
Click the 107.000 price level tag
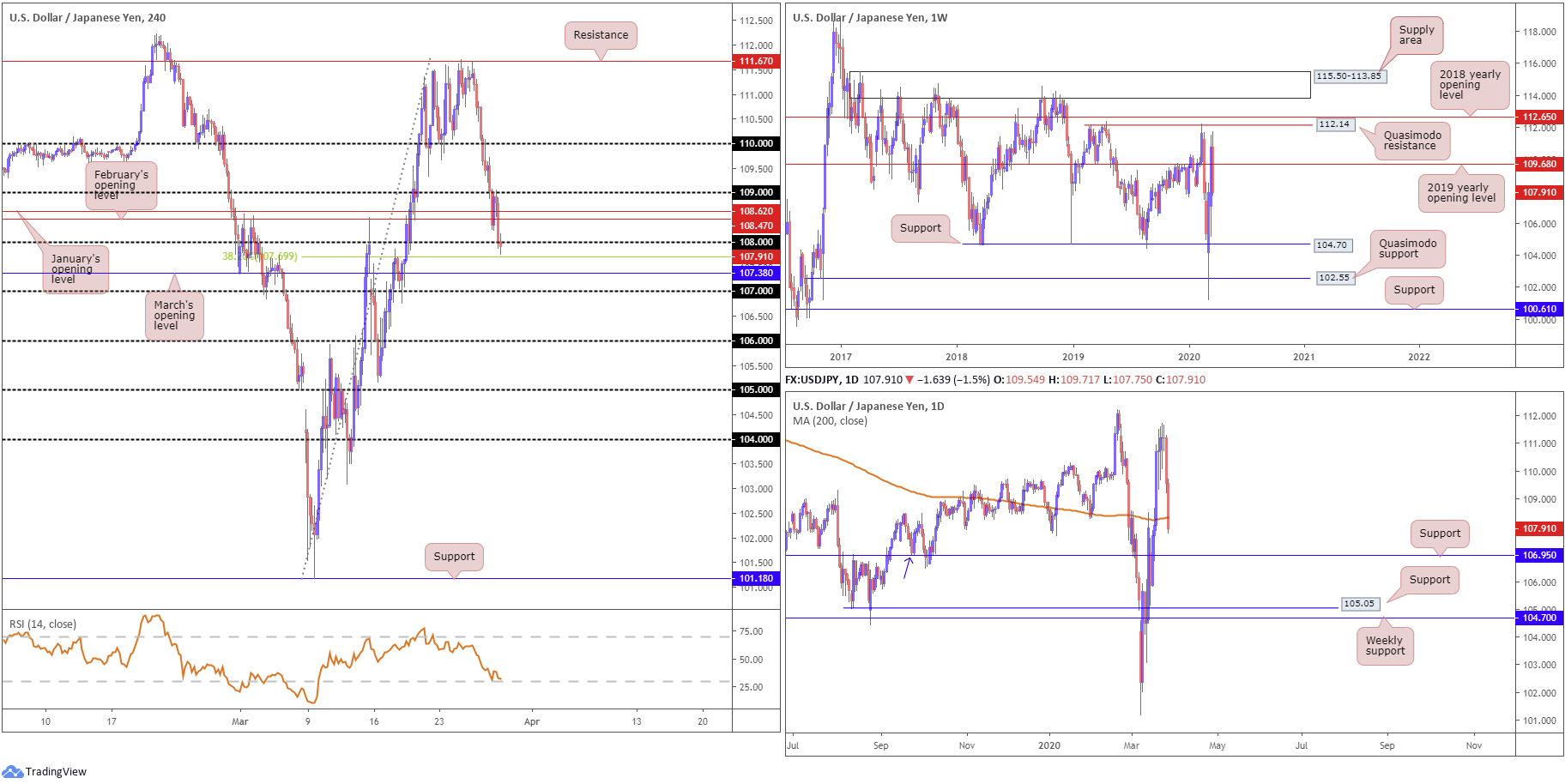(x=756, y=291)
